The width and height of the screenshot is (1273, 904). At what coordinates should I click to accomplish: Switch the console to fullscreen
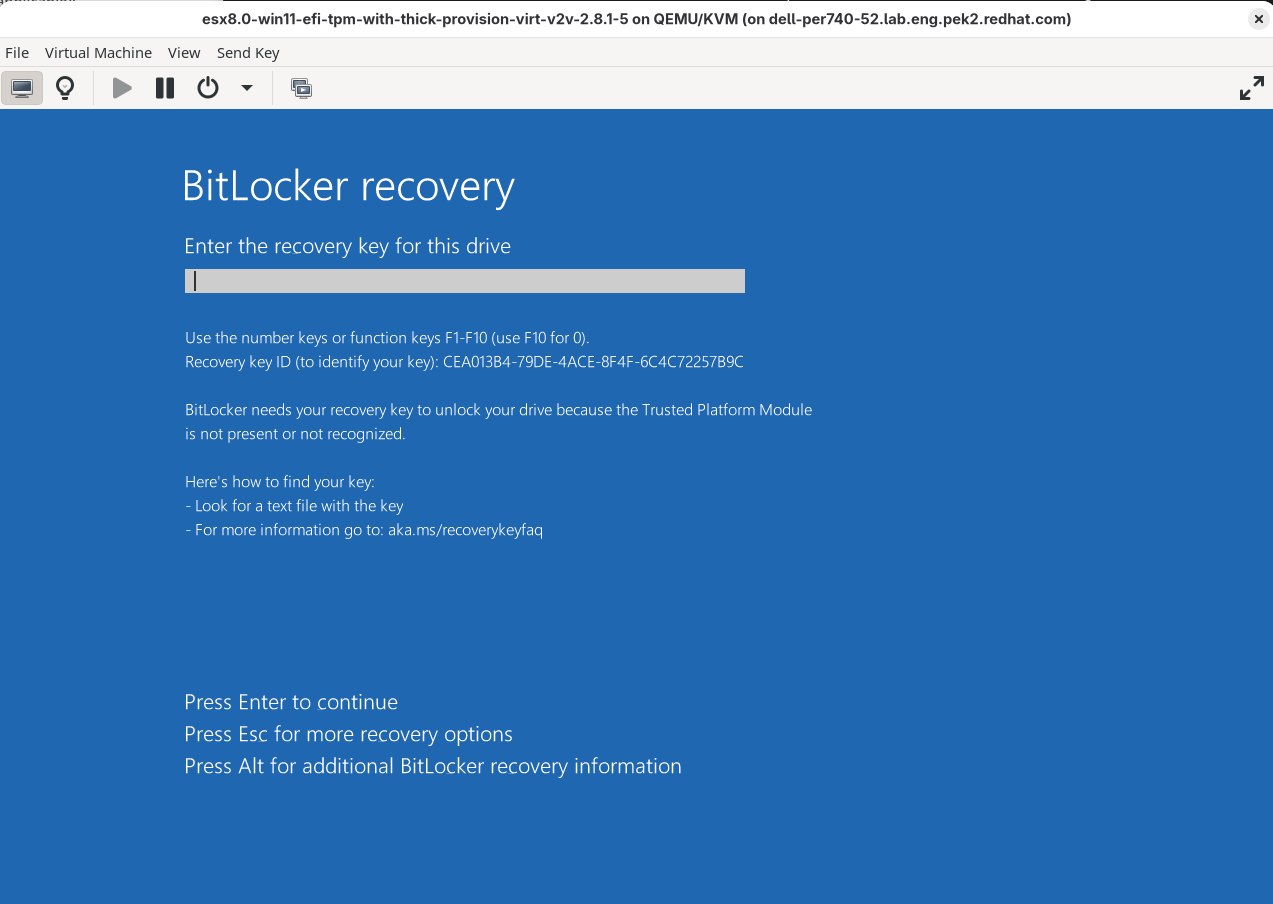[1251, 88]
